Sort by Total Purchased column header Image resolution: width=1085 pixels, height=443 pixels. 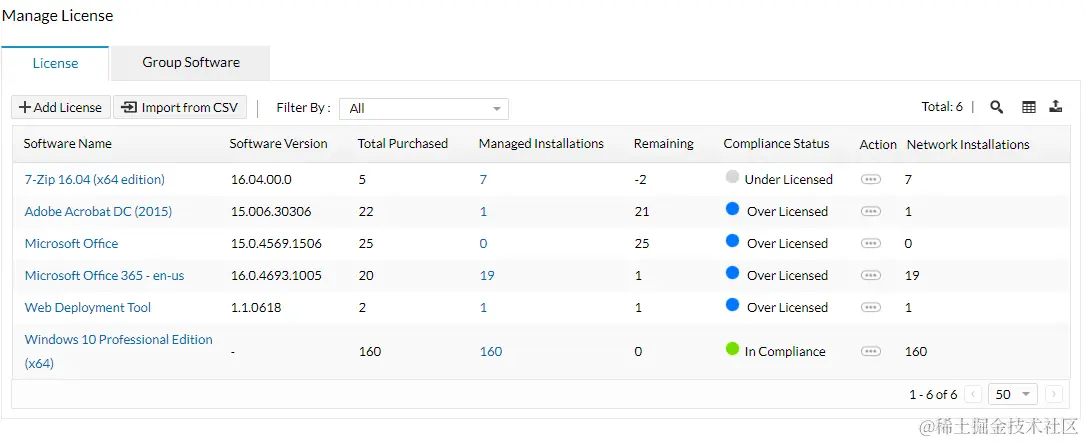click(x=403, y=144)
